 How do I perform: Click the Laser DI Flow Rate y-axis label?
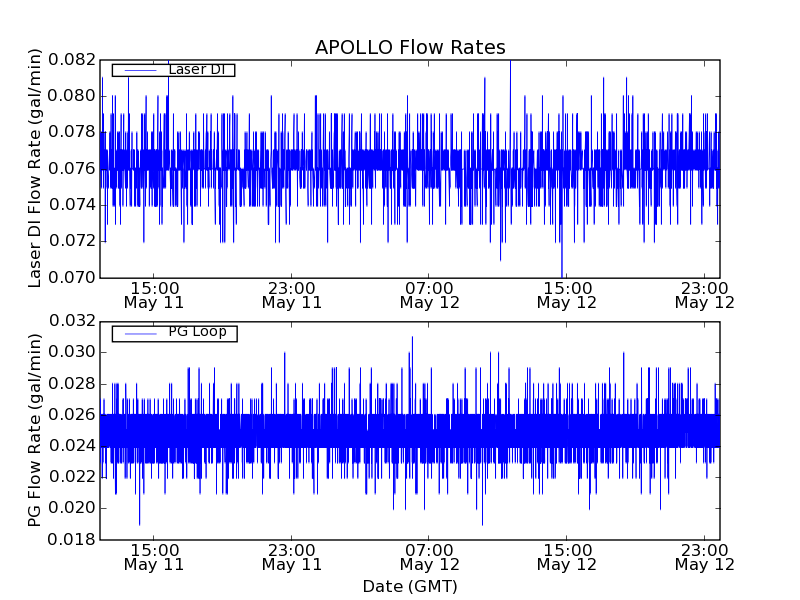[35, 168]
